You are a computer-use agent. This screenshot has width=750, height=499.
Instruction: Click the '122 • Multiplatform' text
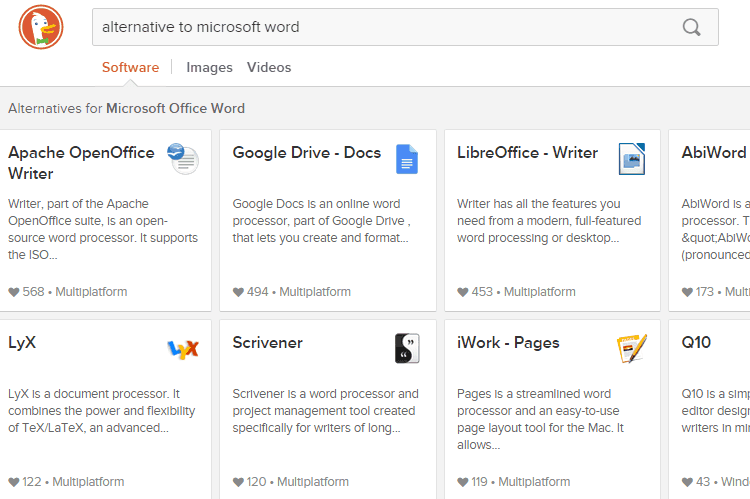(x=73, y=482)
